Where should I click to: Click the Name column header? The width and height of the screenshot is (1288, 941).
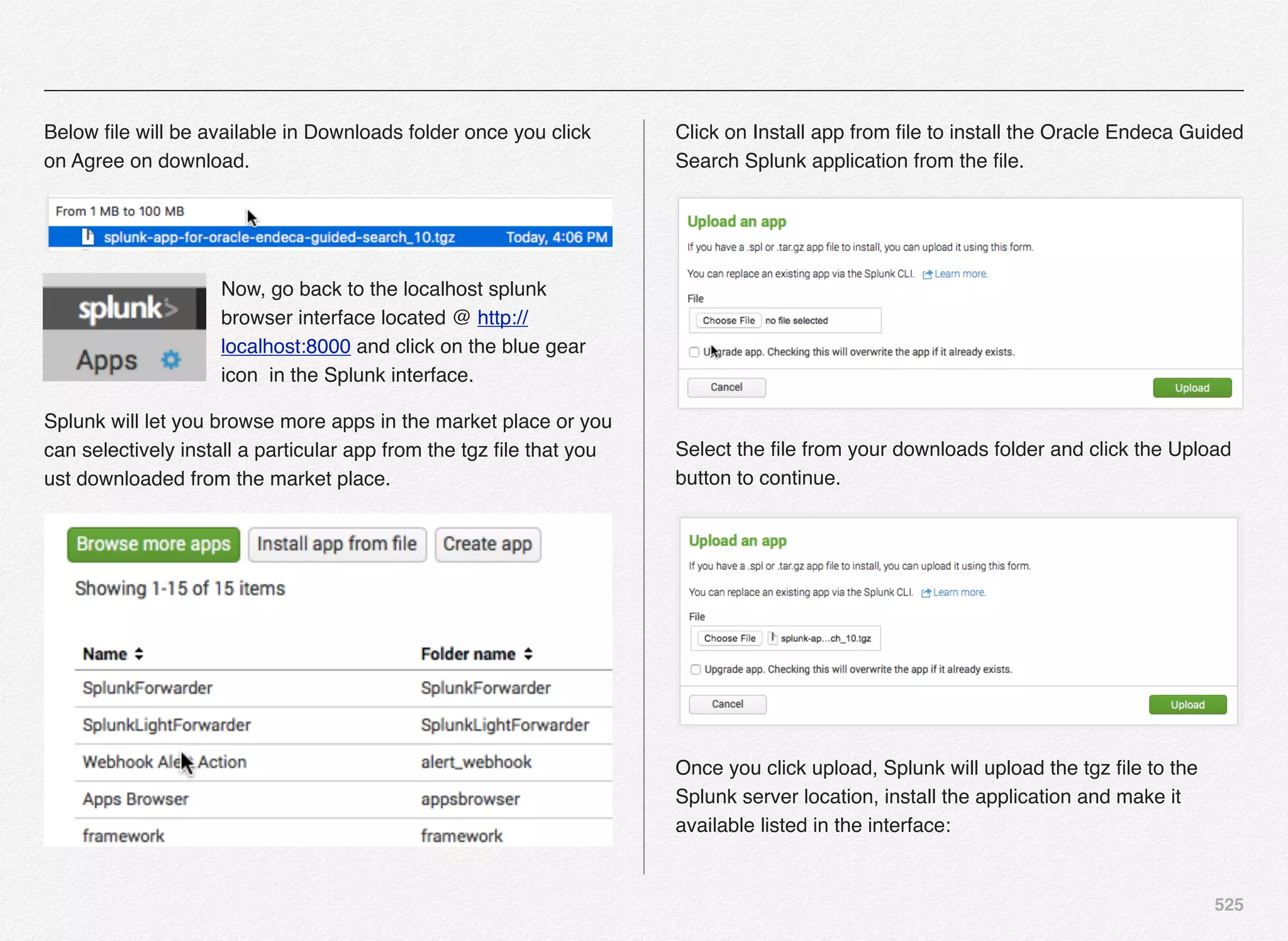click(x=105, y=654)
